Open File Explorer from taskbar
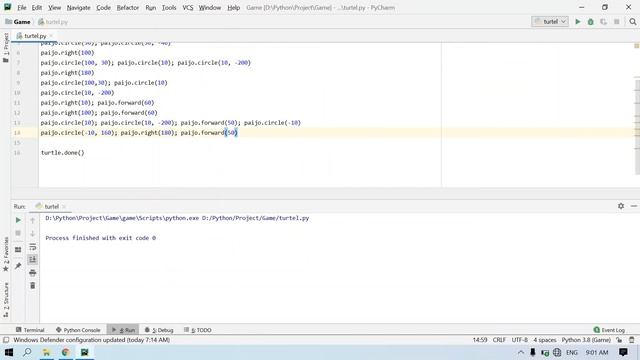 pos(47,352)
